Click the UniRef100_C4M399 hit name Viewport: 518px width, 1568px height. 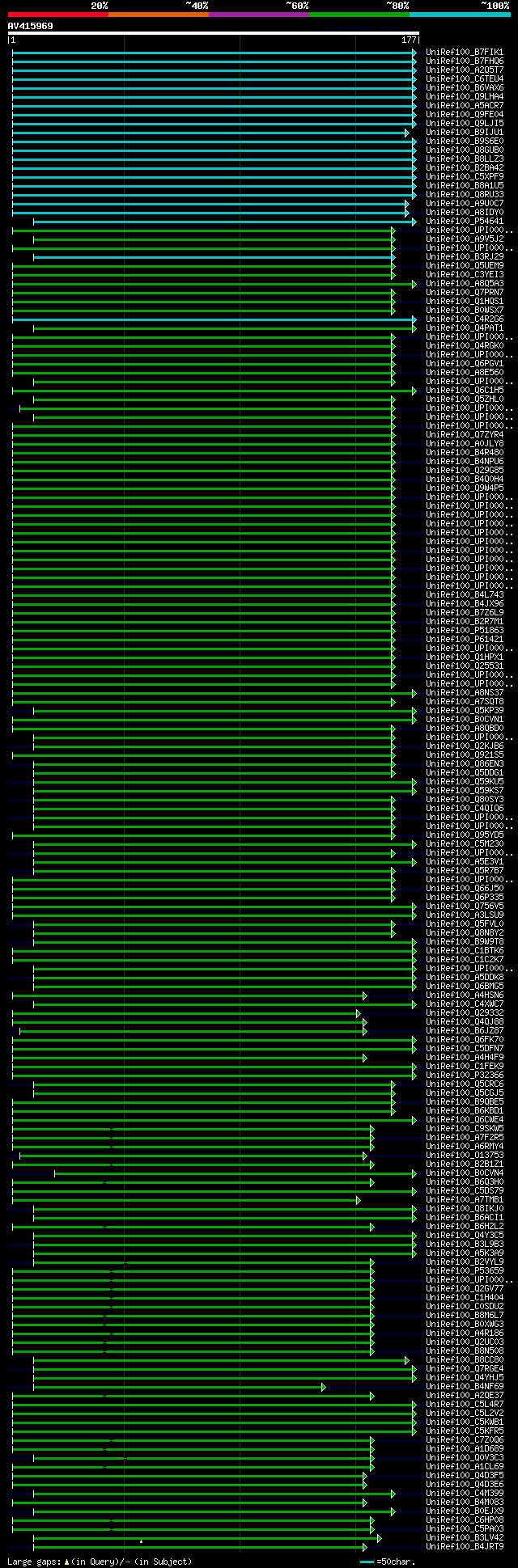tap(465, 1494)
